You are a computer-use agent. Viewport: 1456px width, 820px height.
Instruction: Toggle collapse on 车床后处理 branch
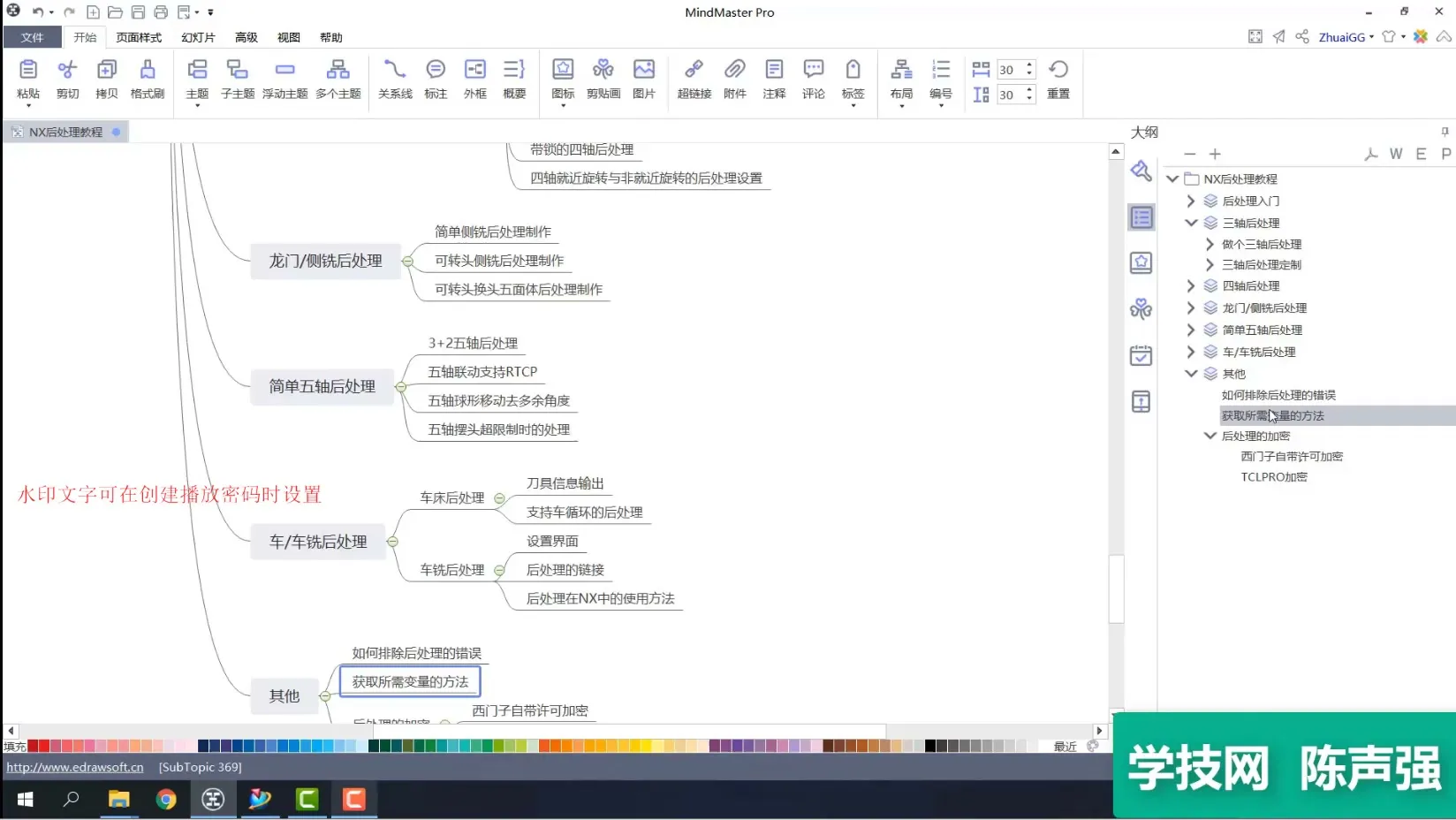[x=499, y=498]
